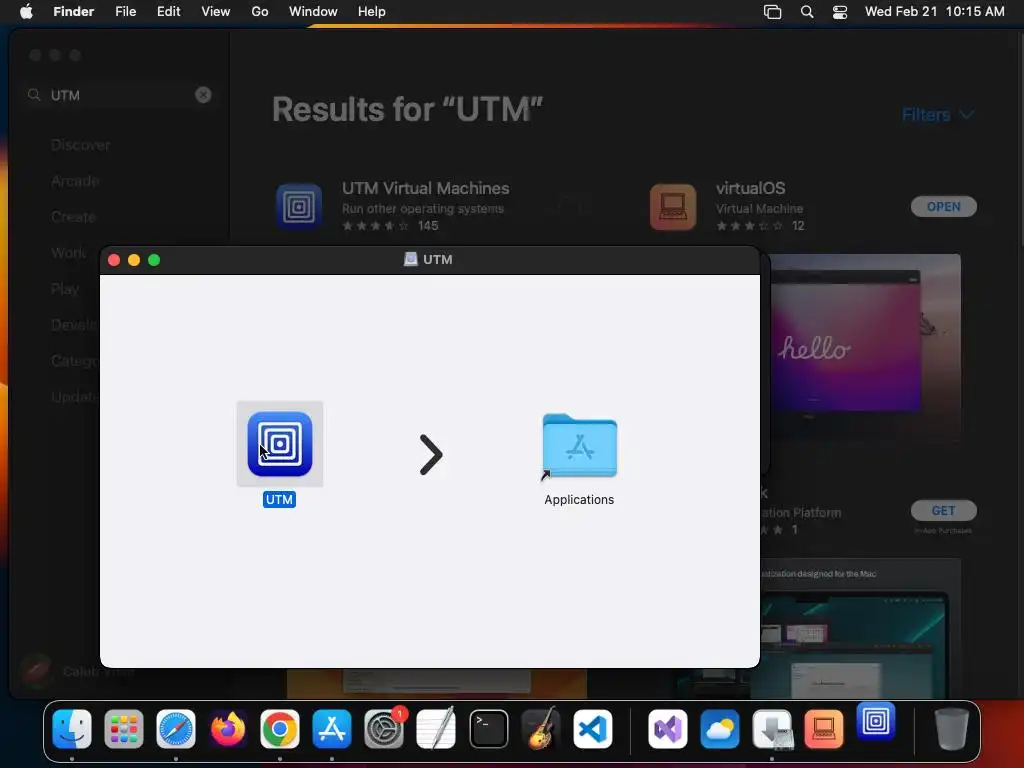Click the hello screenshot thumbnail in App Store
1024x768 pixels.
click(x=865, y=346)
